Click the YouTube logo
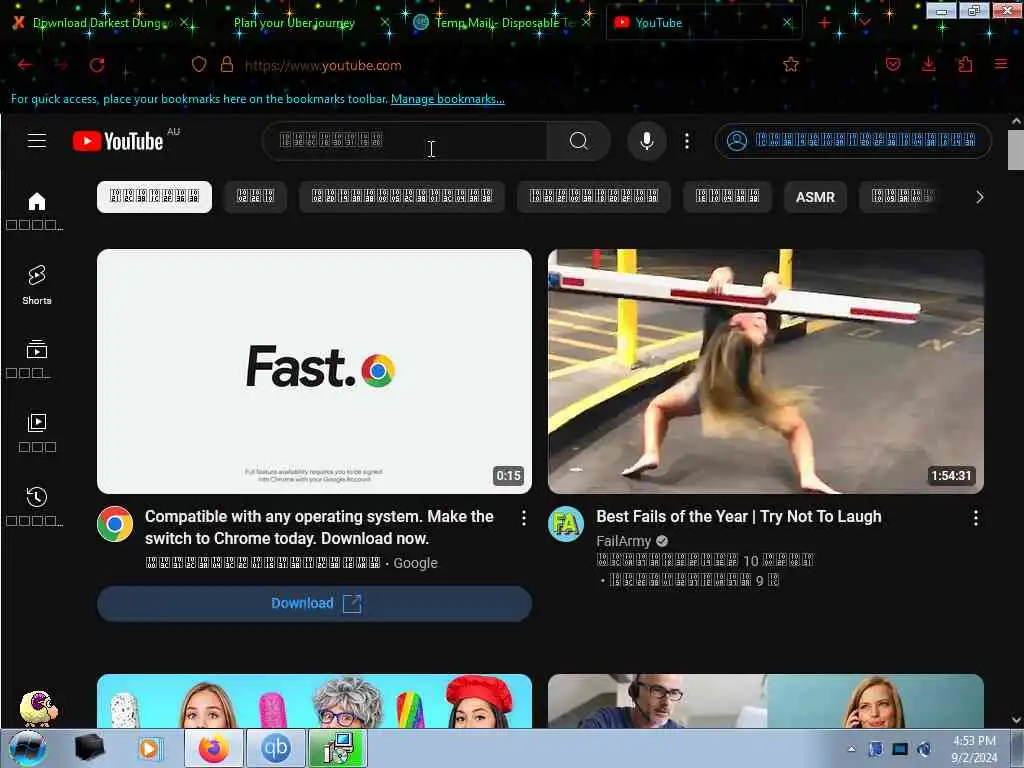Viewport: 1024px width, 768px height. point(118,140)
